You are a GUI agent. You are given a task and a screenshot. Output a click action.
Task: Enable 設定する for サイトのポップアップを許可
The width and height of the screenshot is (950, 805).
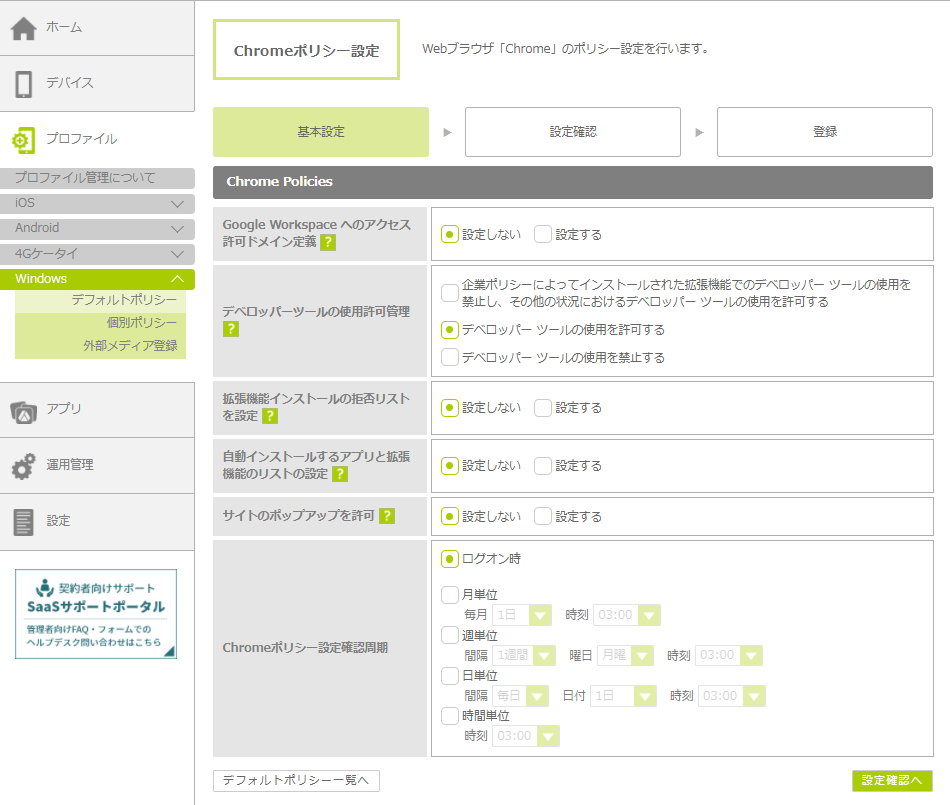click(x=543, y=517)
